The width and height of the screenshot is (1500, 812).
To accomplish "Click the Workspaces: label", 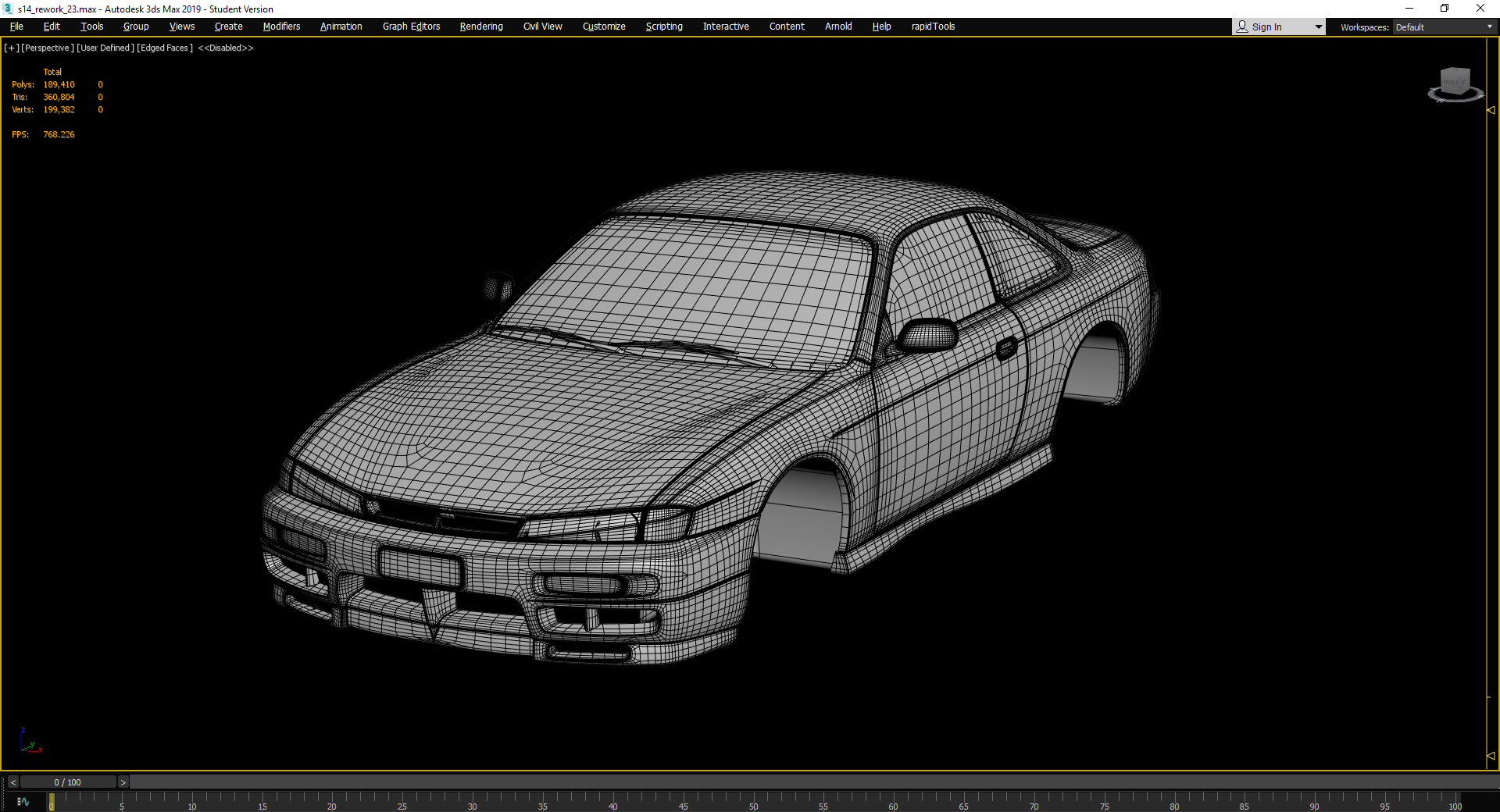I will coord(1364,27).
